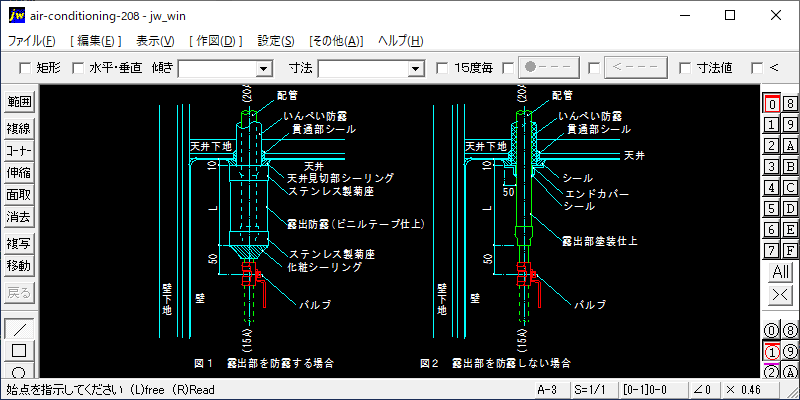
Task: Click the A-3 paper size field
Action: pos(547,389)
